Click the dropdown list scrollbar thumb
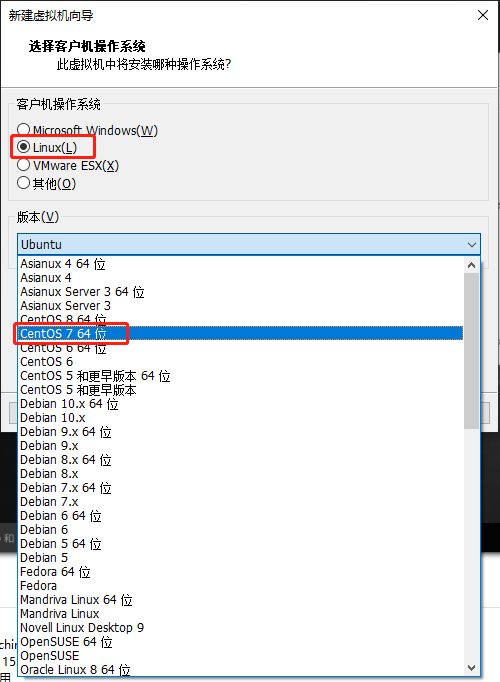 click(x=471, y=351)
